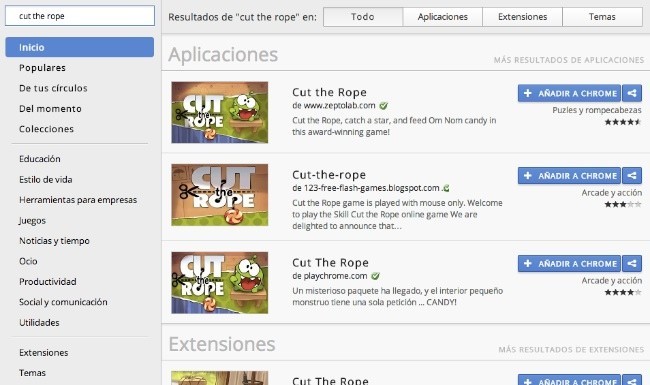
Task: Click star rating of playchrome Cut The Rope
Action: pos(623,292)
